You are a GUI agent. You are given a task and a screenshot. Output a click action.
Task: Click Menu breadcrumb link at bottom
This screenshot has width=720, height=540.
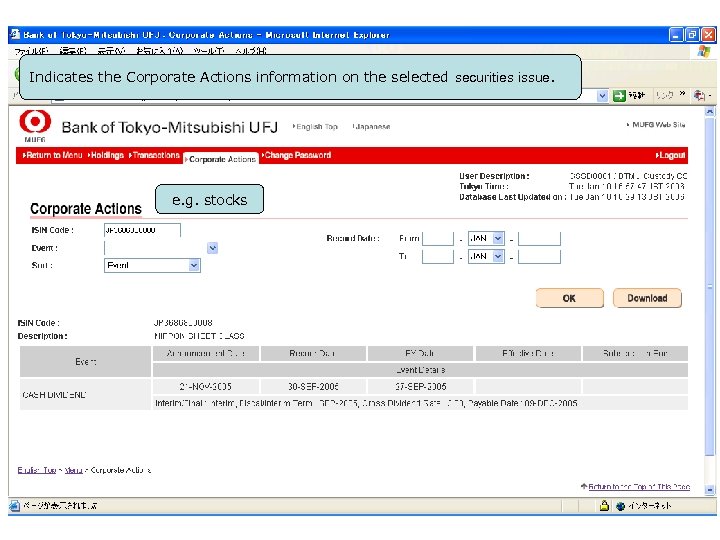point(73,470)
